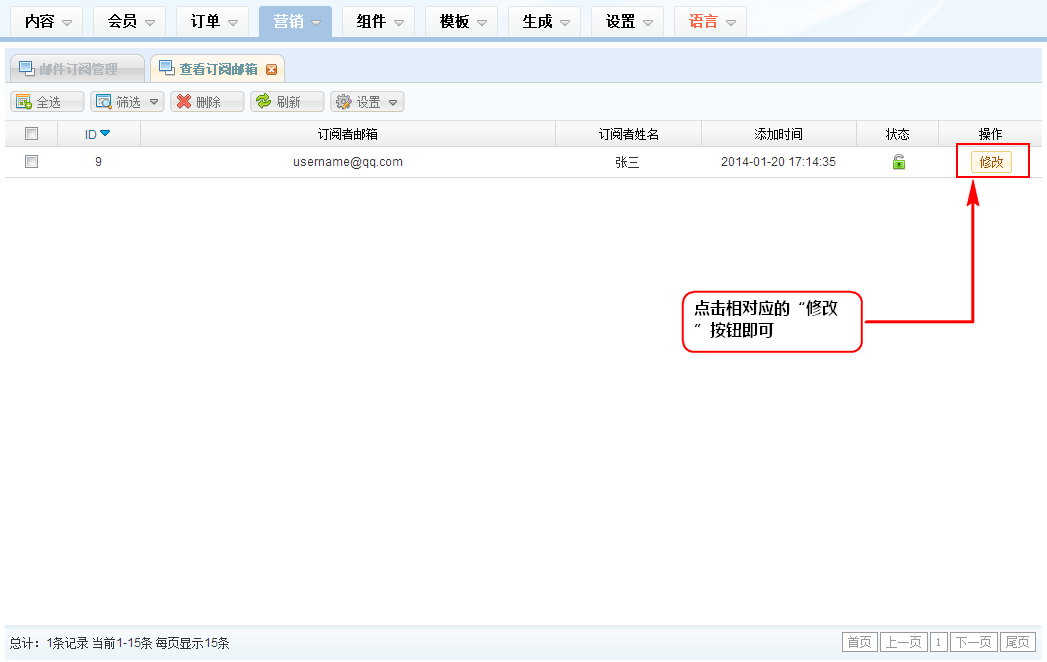Click the green lock status icon
The image size is (1047, 662).
[x=898, y=162]
